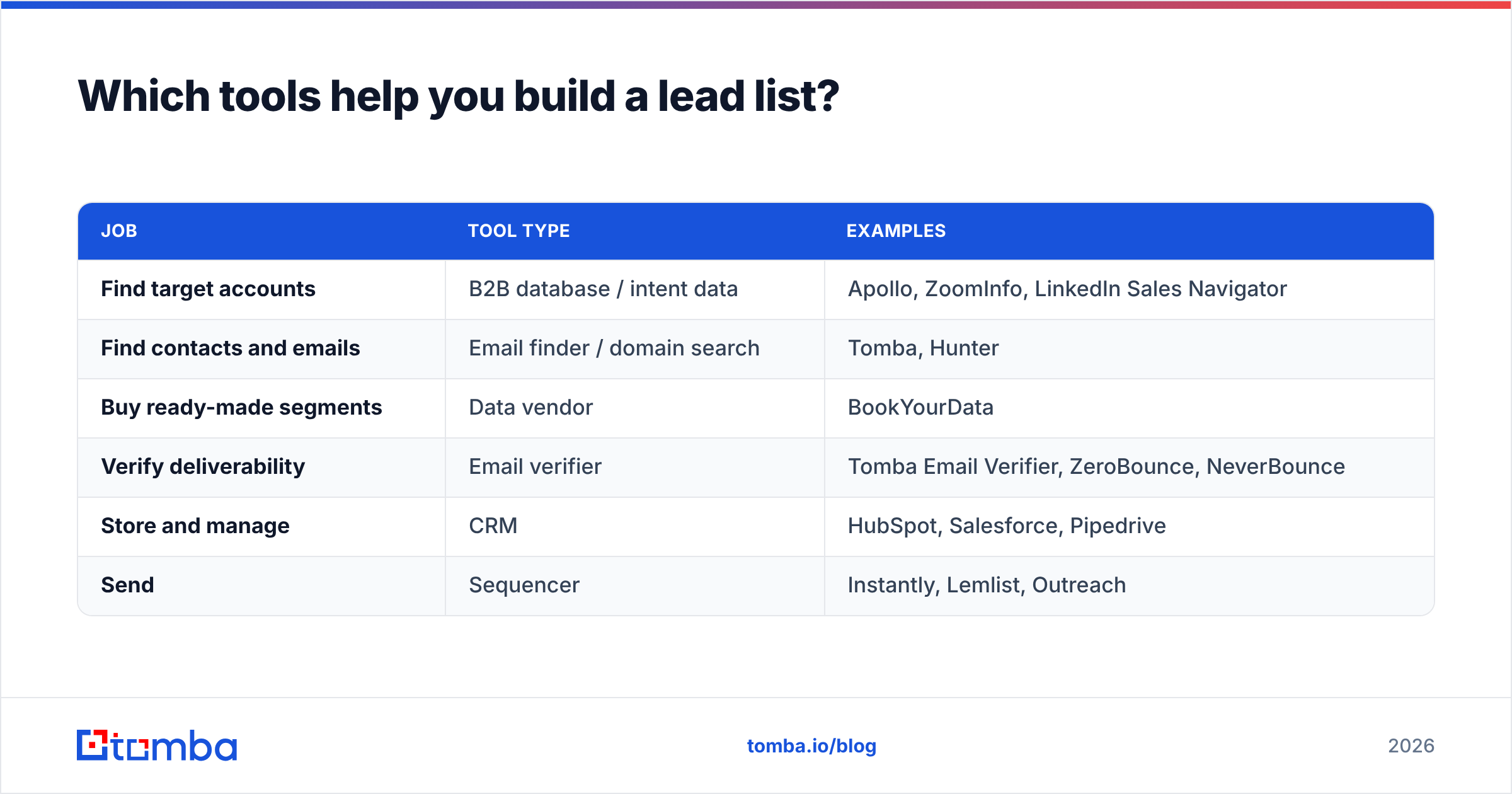Click the heading 'Which tools help you build a lead list?'

[x=458, y=96]
